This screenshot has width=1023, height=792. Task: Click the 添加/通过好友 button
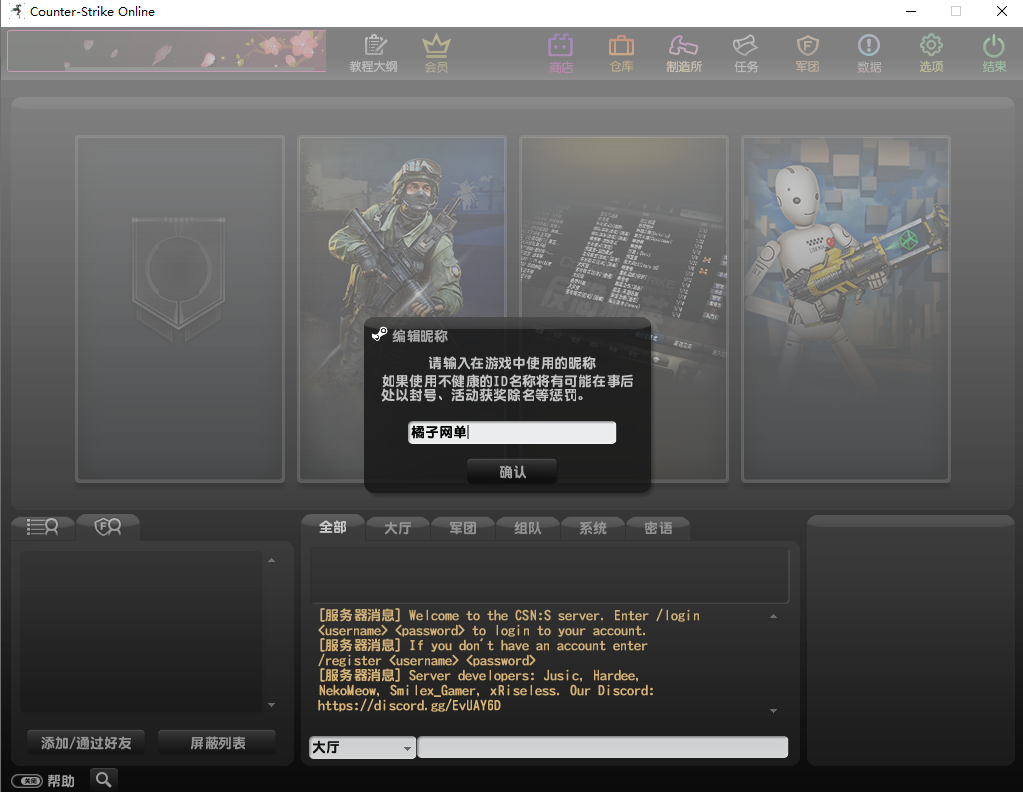(86, 743)
